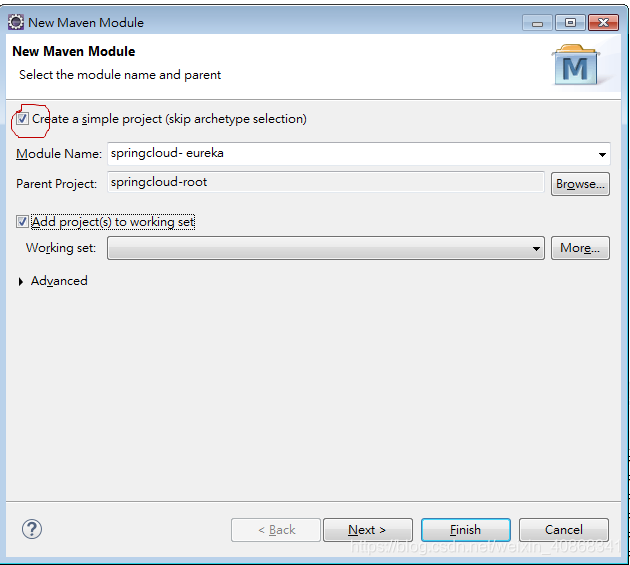The height and width of the screenshot is (565, 630).
Task: Open the Module Name dropdown arrow
Action: [602, 154]
